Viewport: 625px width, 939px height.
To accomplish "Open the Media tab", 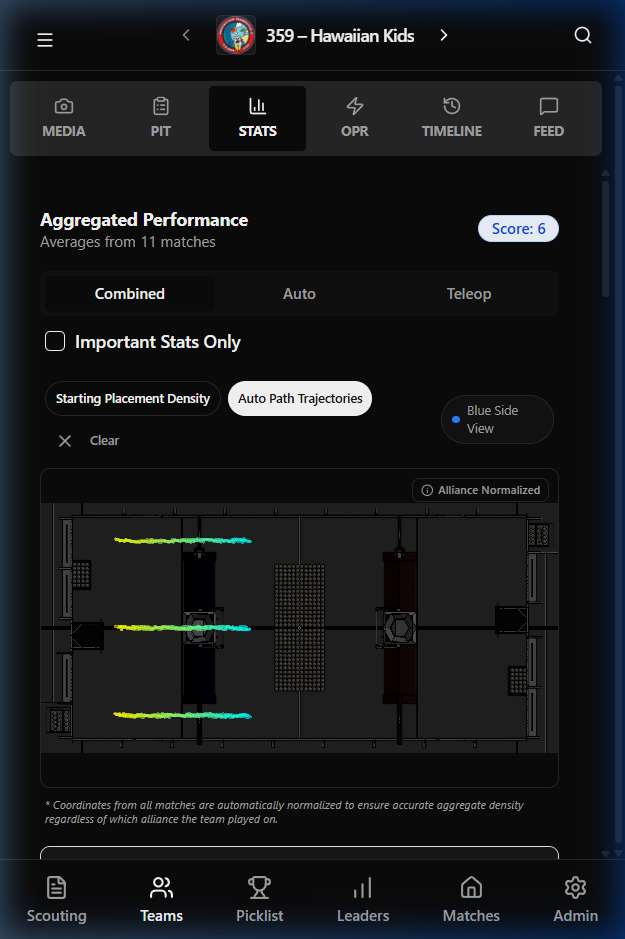I will point(64,118).
